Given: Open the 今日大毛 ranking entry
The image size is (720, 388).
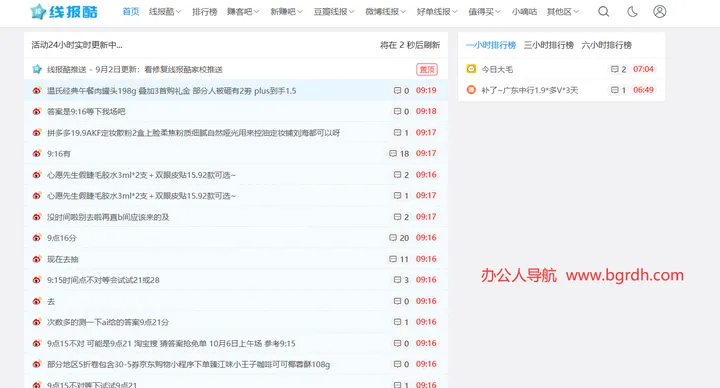Looking at the screenshot, I should (497, 69).
